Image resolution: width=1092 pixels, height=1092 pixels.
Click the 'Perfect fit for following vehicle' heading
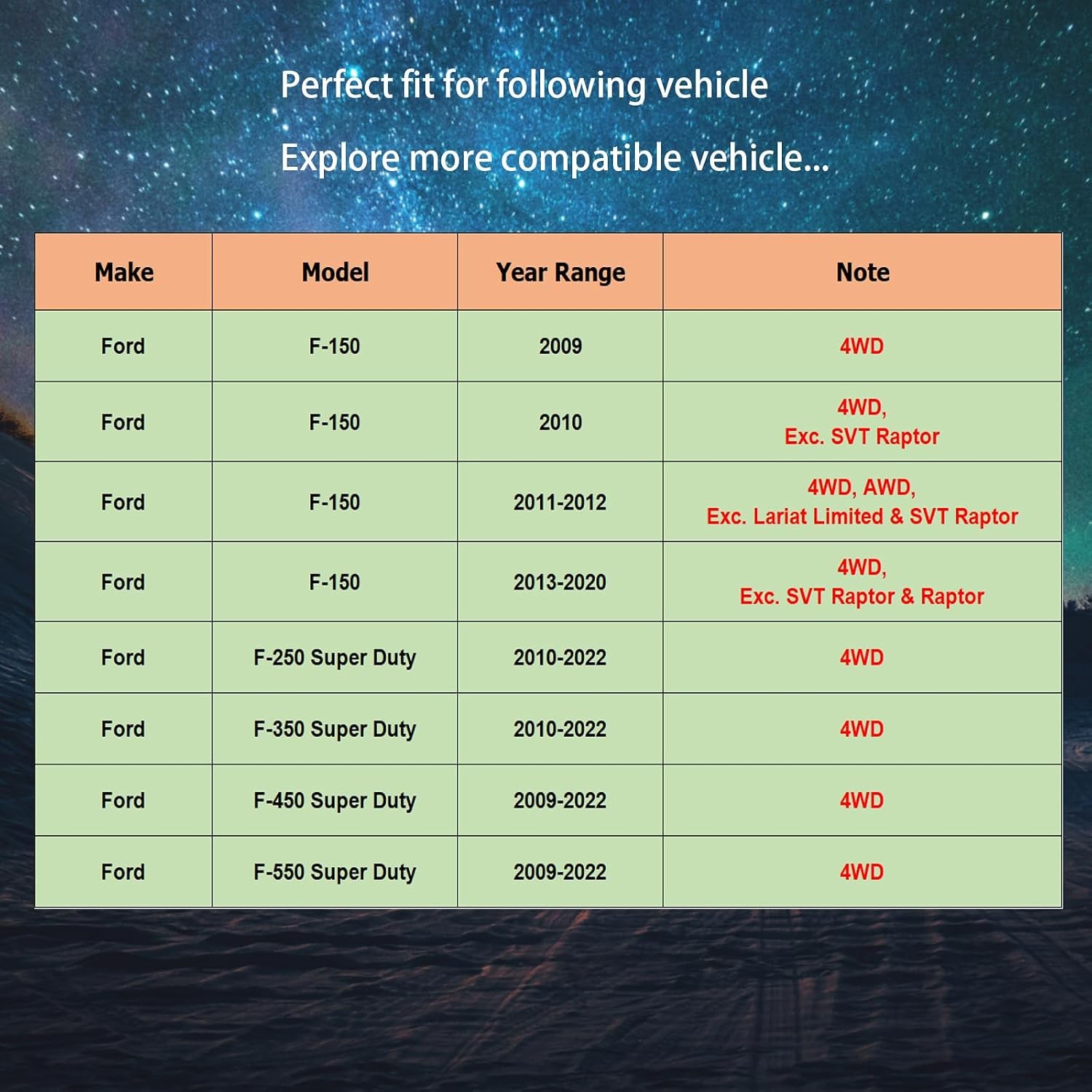[x=524, y=85]
